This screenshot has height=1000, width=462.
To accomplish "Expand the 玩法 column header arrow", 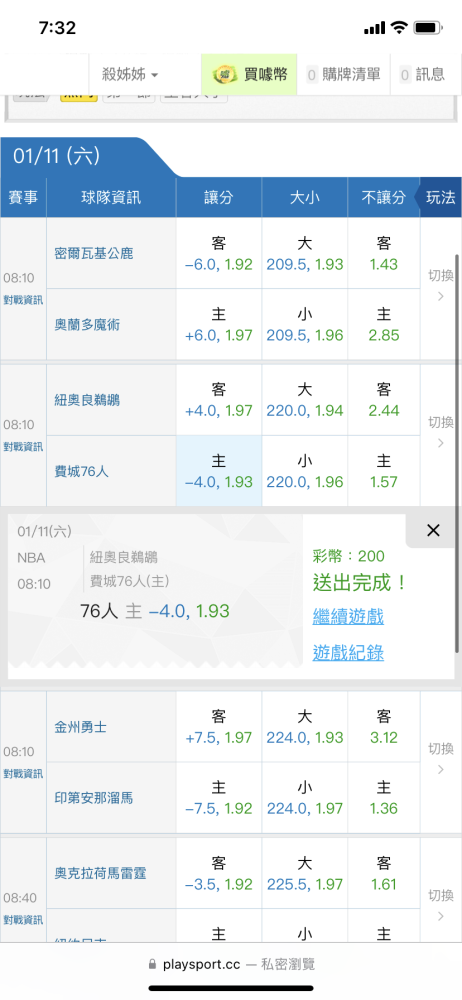I will point(438,198).
